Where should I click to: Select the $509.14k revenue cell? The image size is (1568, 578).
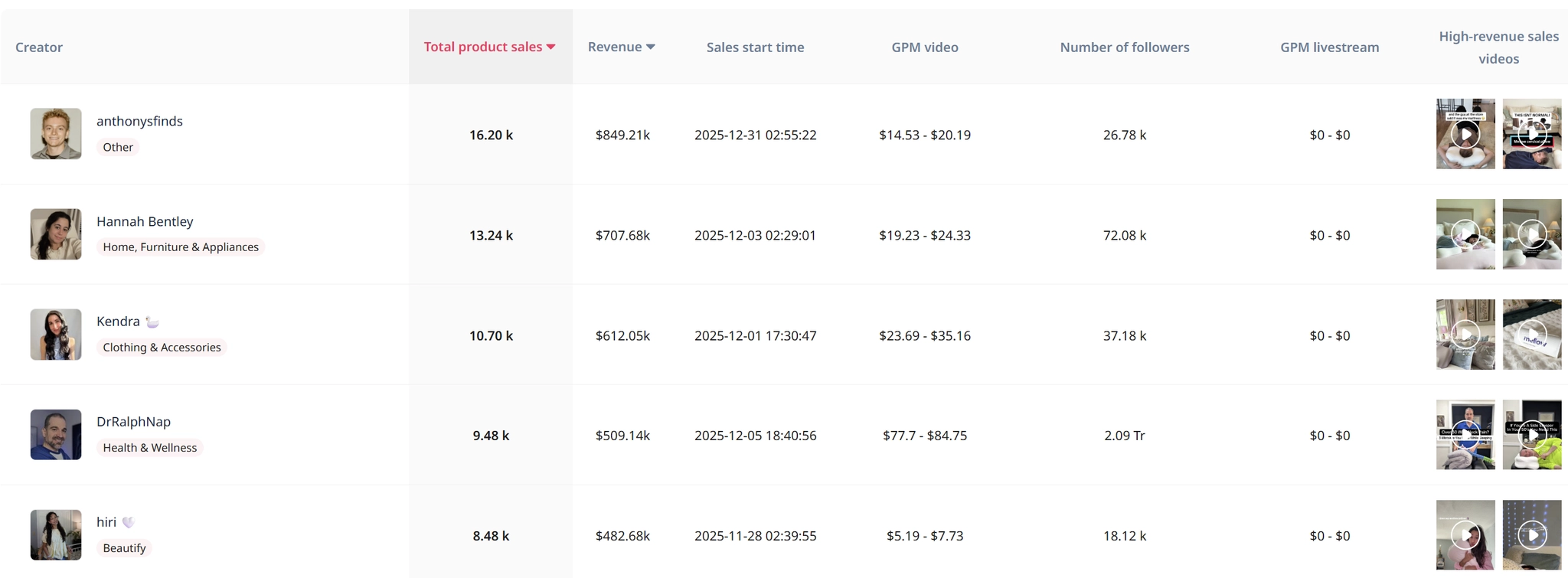(x=622, y=436)
